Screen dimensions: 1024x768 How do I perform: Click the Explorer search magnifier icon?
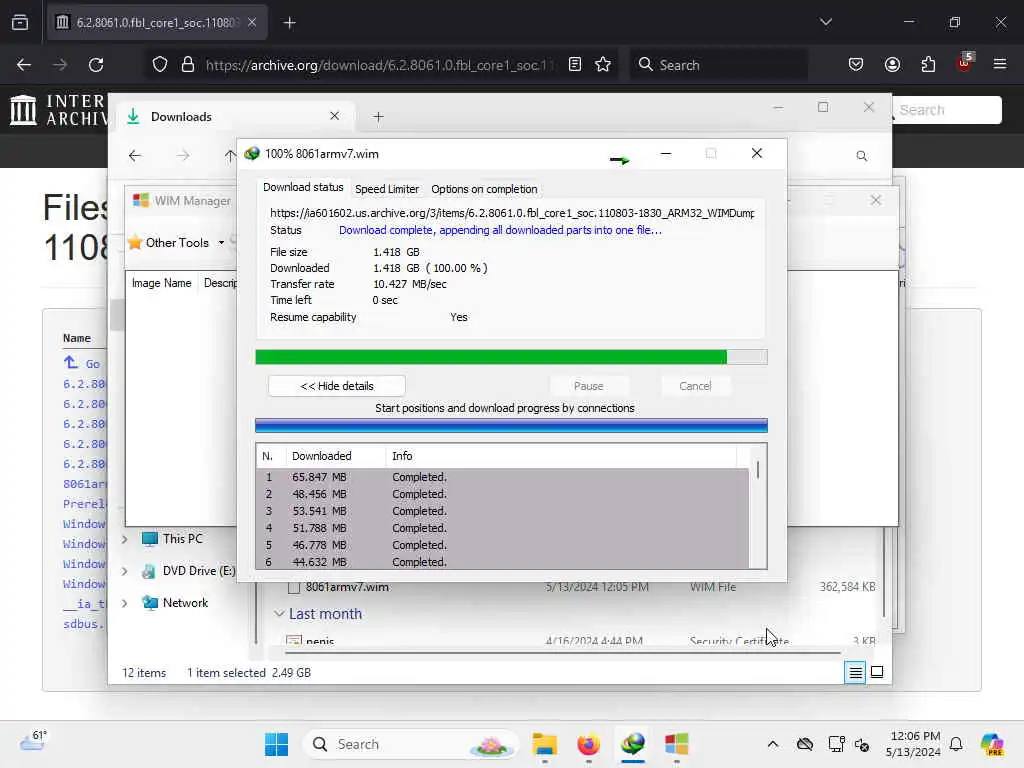[861, 155]
